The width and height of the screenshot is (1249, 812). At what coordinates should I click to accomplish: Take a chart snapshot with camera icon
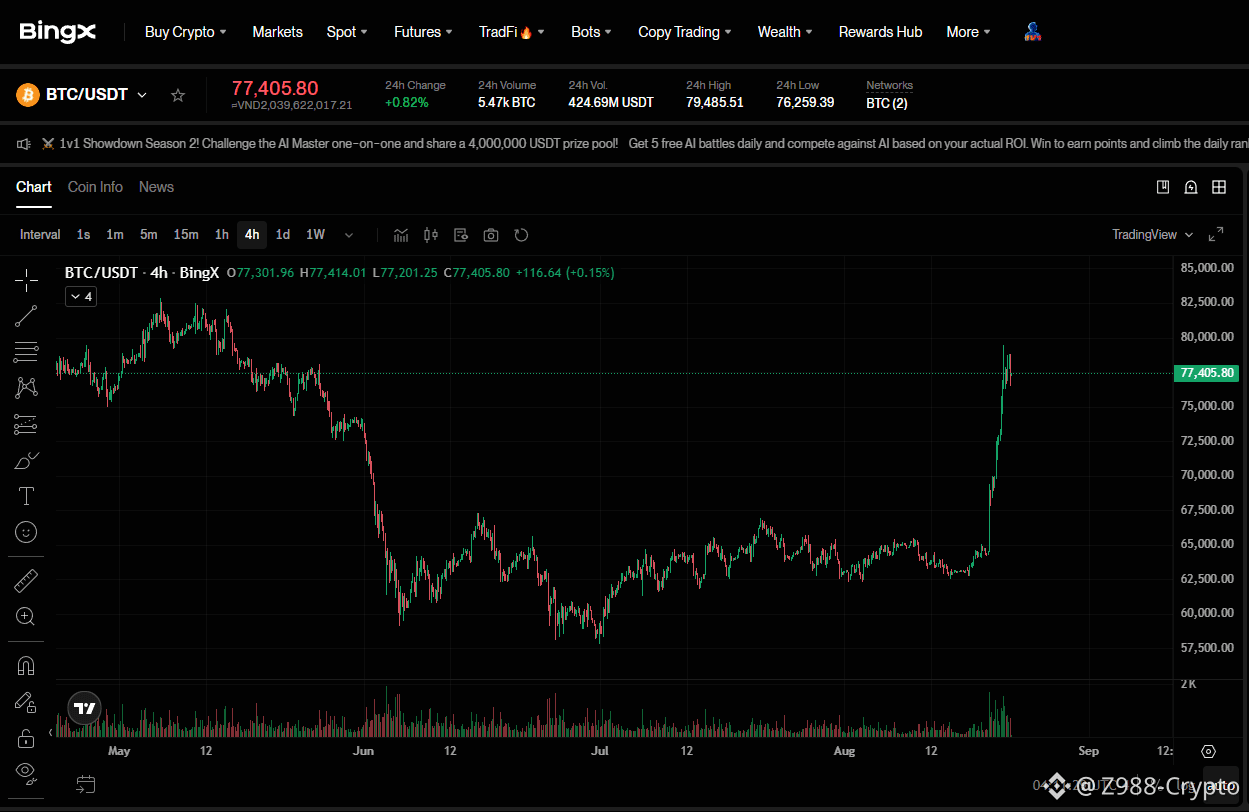(x=491, y=235)
